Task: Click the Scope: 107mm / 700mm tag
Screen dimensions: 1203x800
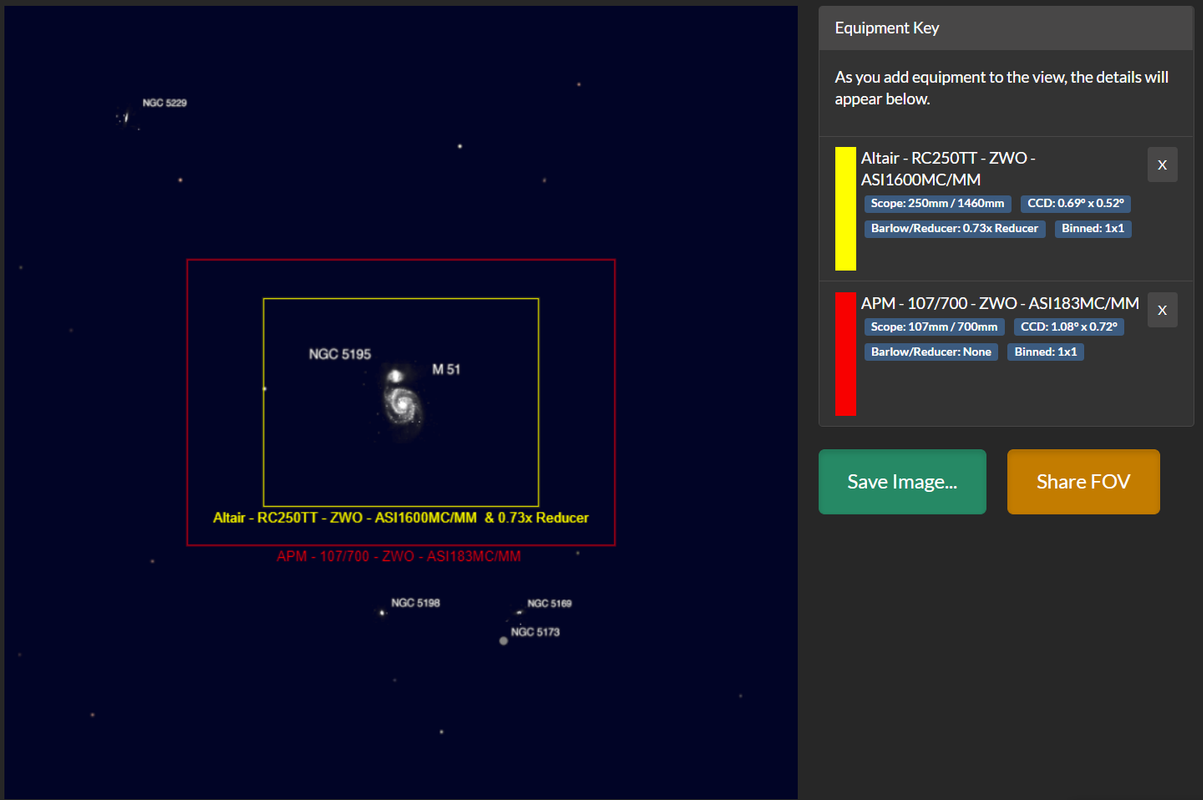Action: click(934, 326)
